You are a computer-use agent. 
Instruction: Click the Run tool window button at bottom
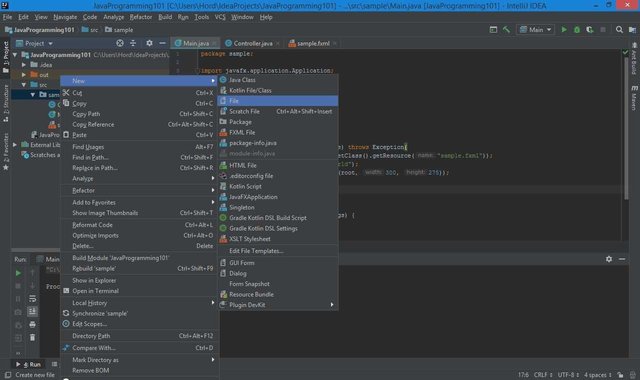point(29,364)
